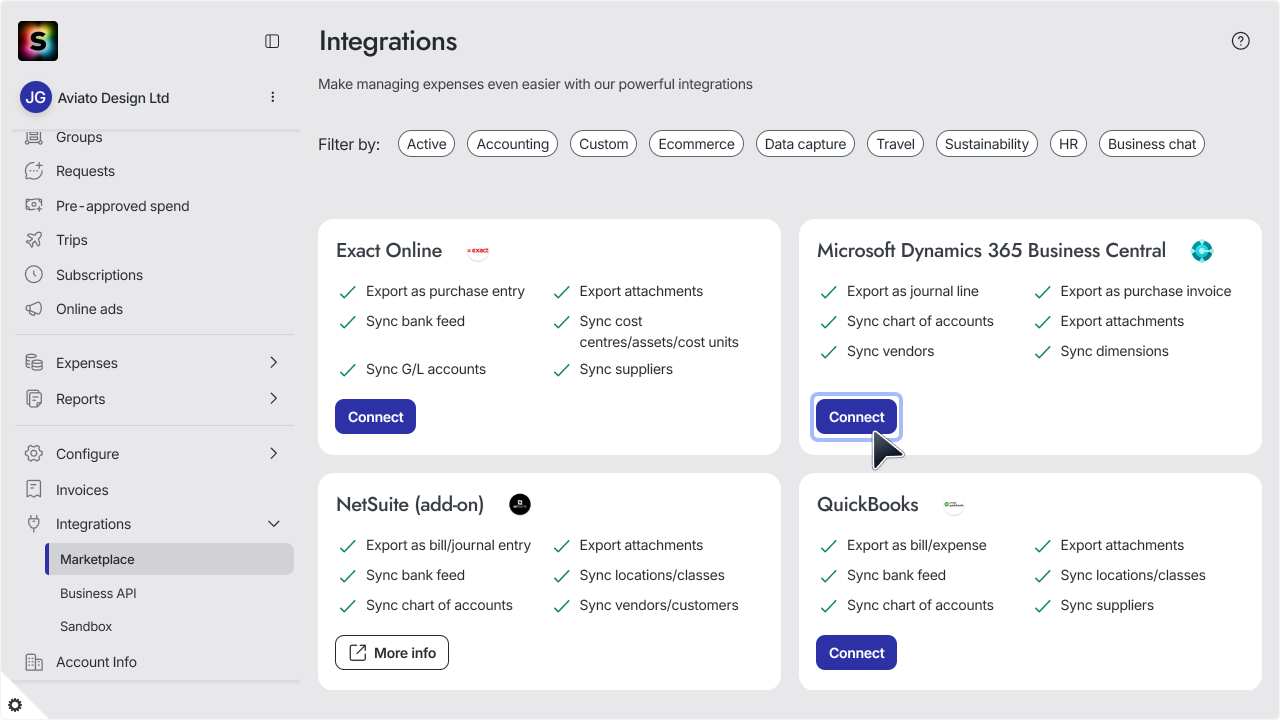Toggle the Ecommerce filter chip
The image size is (1280, 720).
point(696,144)
